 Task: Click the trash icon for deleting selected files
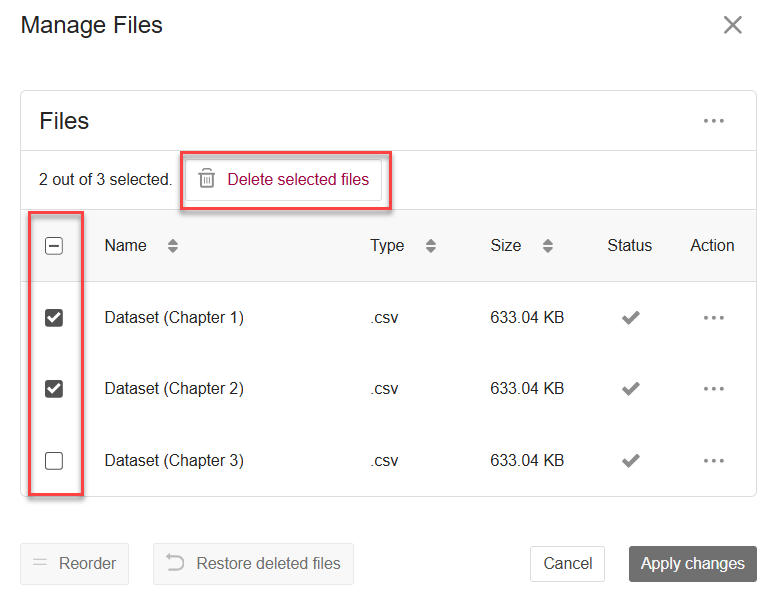[x=207, y=180]
